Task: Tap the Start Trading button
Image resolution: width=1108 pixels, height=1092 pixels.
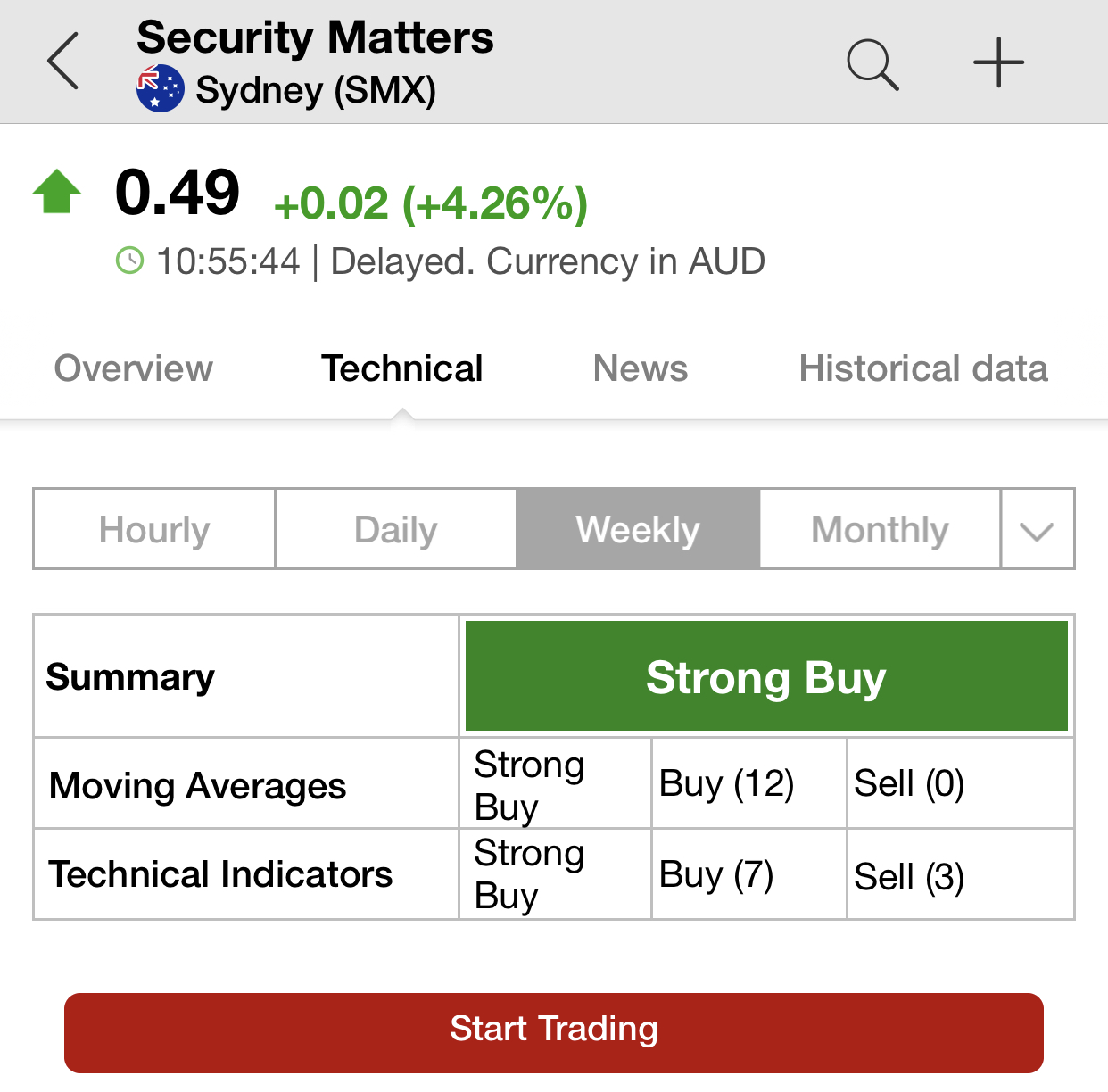Action: tap(554, 1033)
